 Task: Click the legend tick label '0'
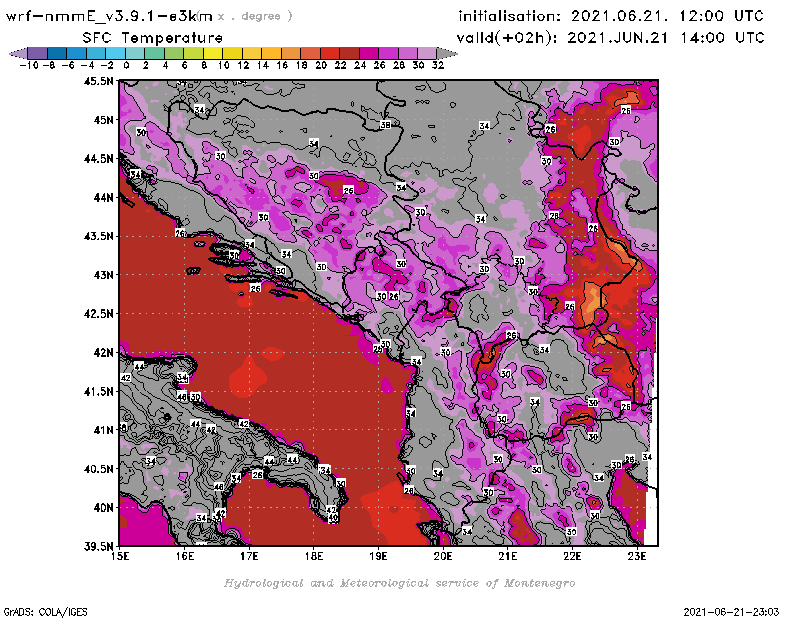pyautogui.click(x=126, y=65)
